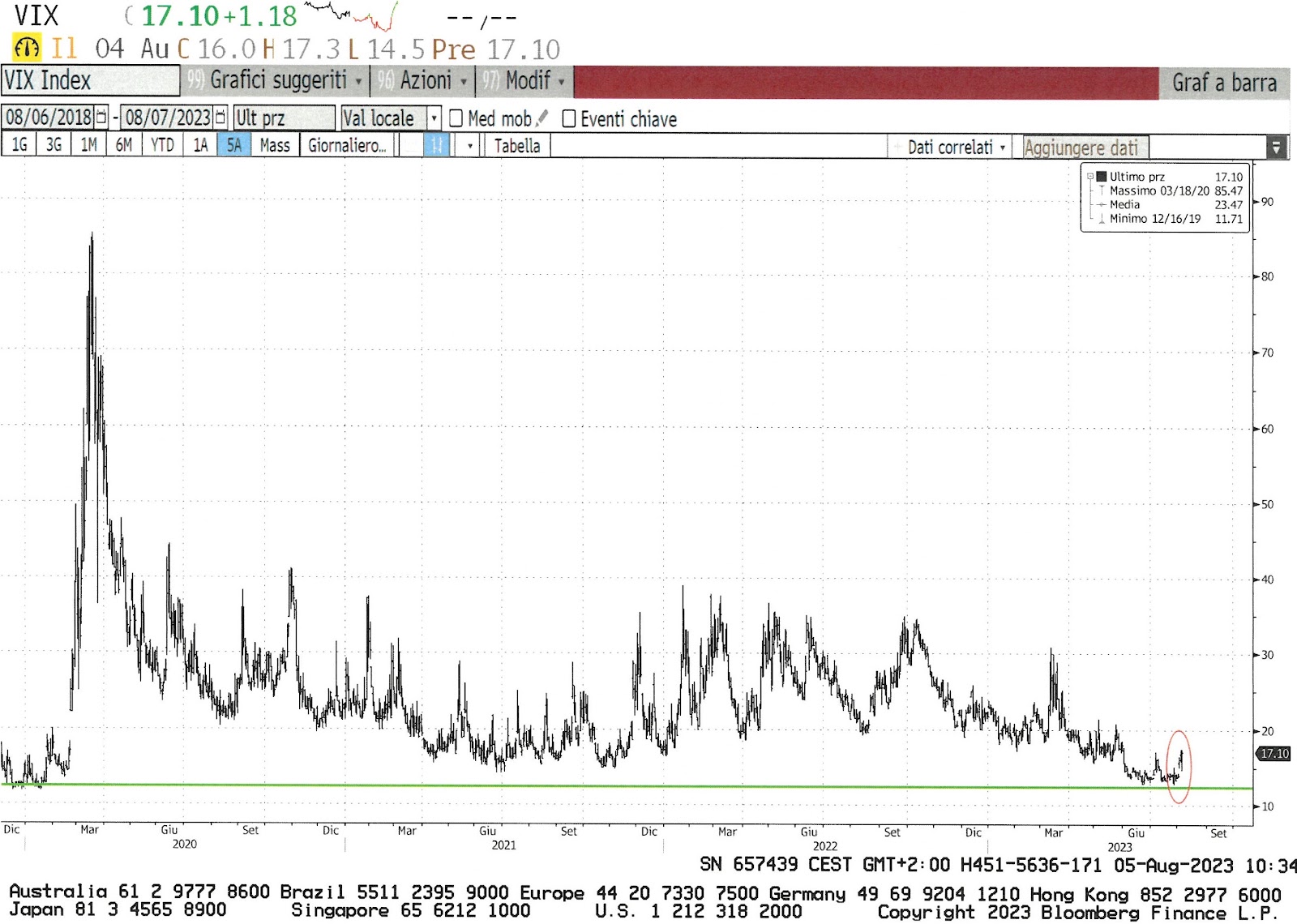The image size is (1297, 924).
Task: Click the VIX Index security field
Action: coord(90,80)
